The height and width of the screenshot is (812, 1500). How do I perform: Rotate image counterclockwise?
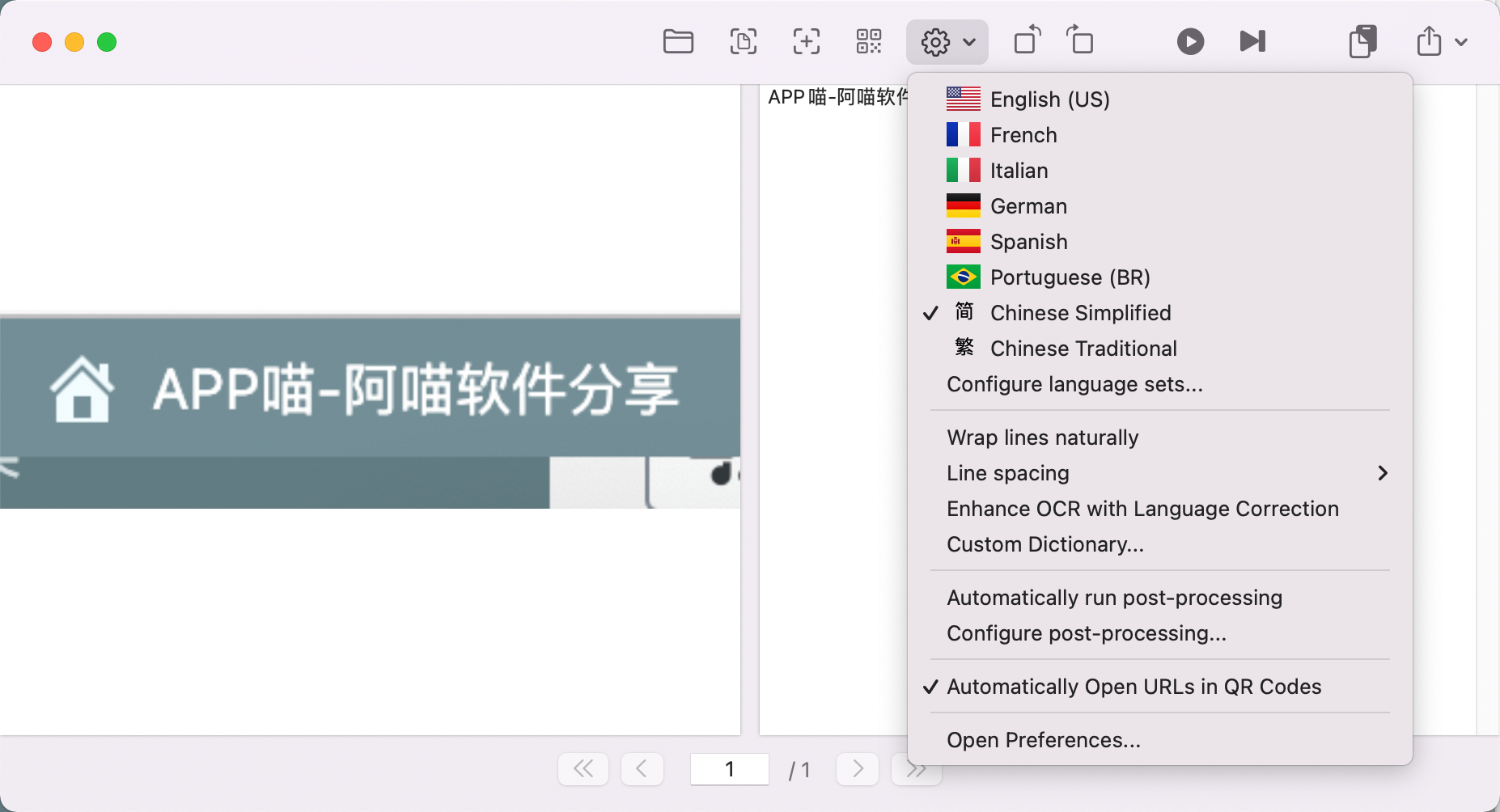pyautogui.click(x=1028, y=40)
